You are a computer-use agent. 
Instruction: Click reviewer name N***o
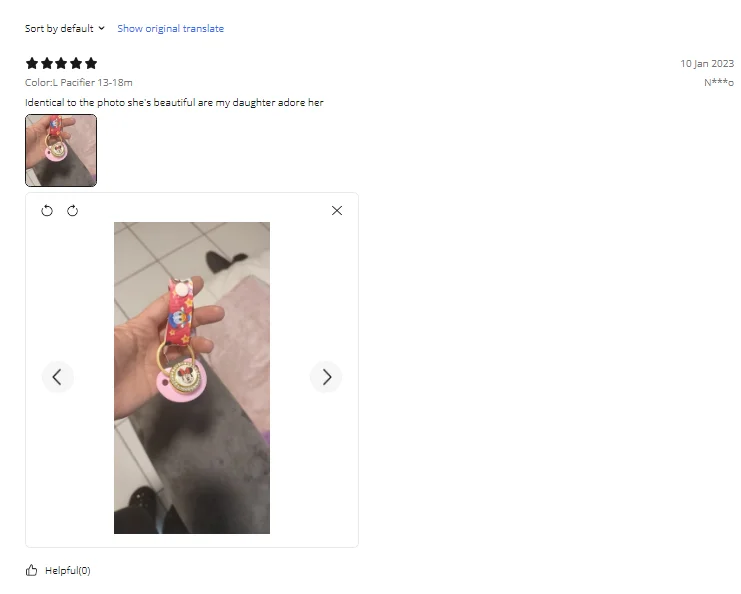click(x=719, y=83)
